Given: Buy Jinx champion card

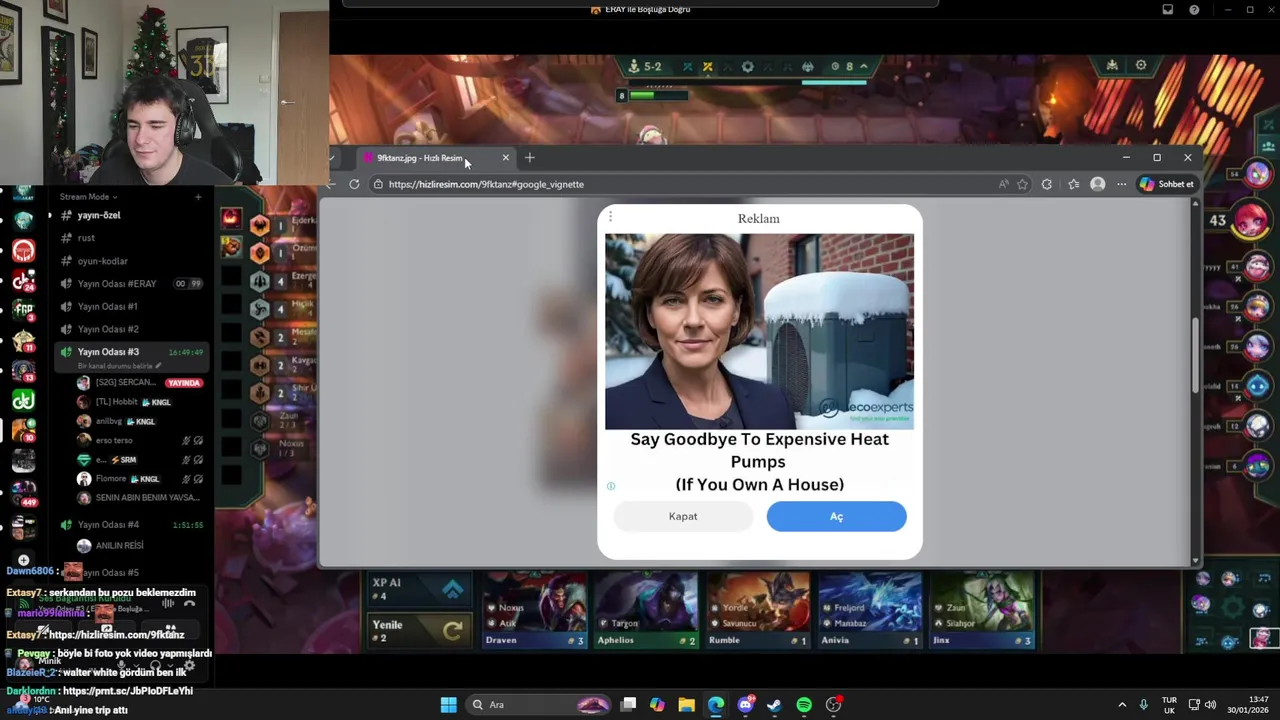Looking at the screenshot, I should coord(982,609).
